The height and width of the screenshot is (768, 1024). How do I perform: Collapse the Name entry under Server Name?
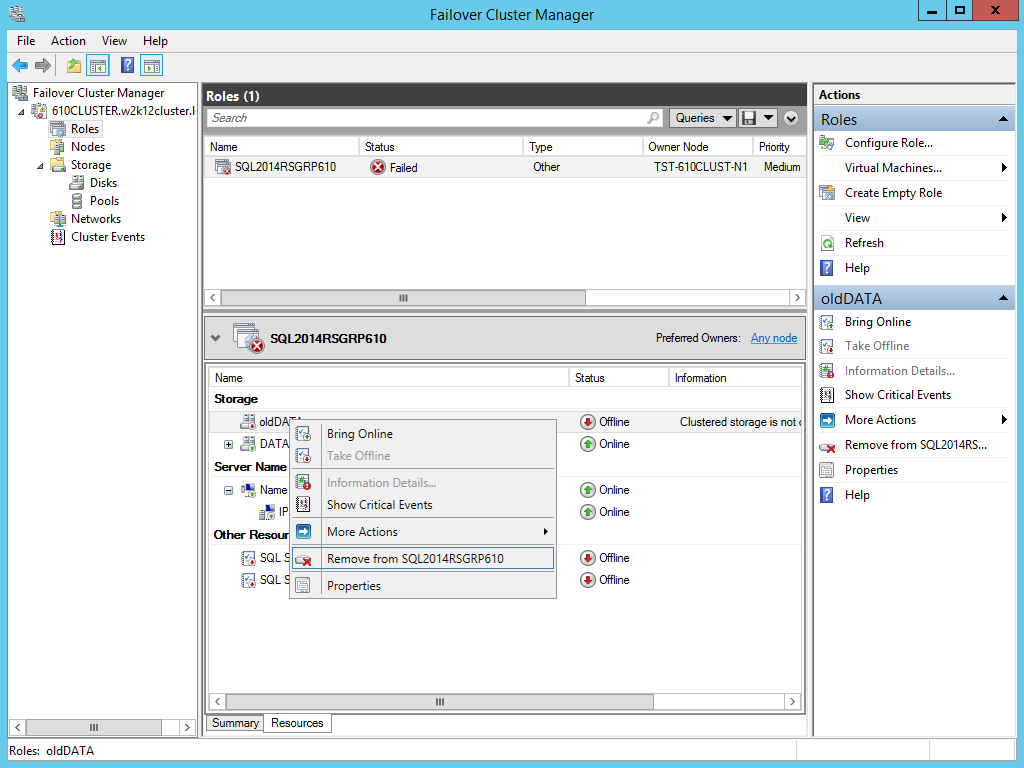pos(229,489)
